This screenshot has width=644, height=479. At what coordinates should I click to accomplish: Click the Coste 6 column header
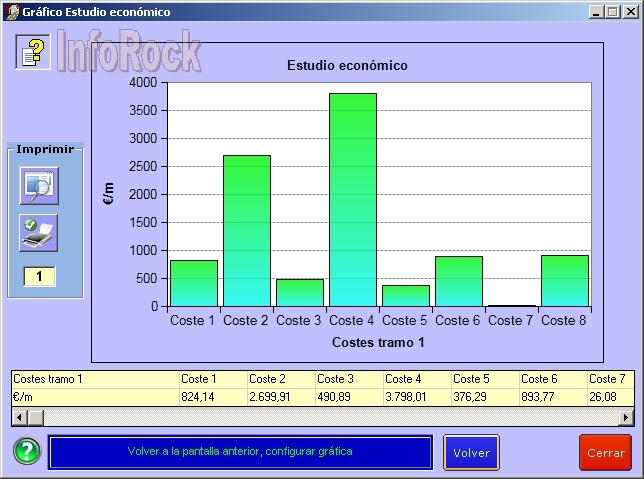tap(552, 379)
